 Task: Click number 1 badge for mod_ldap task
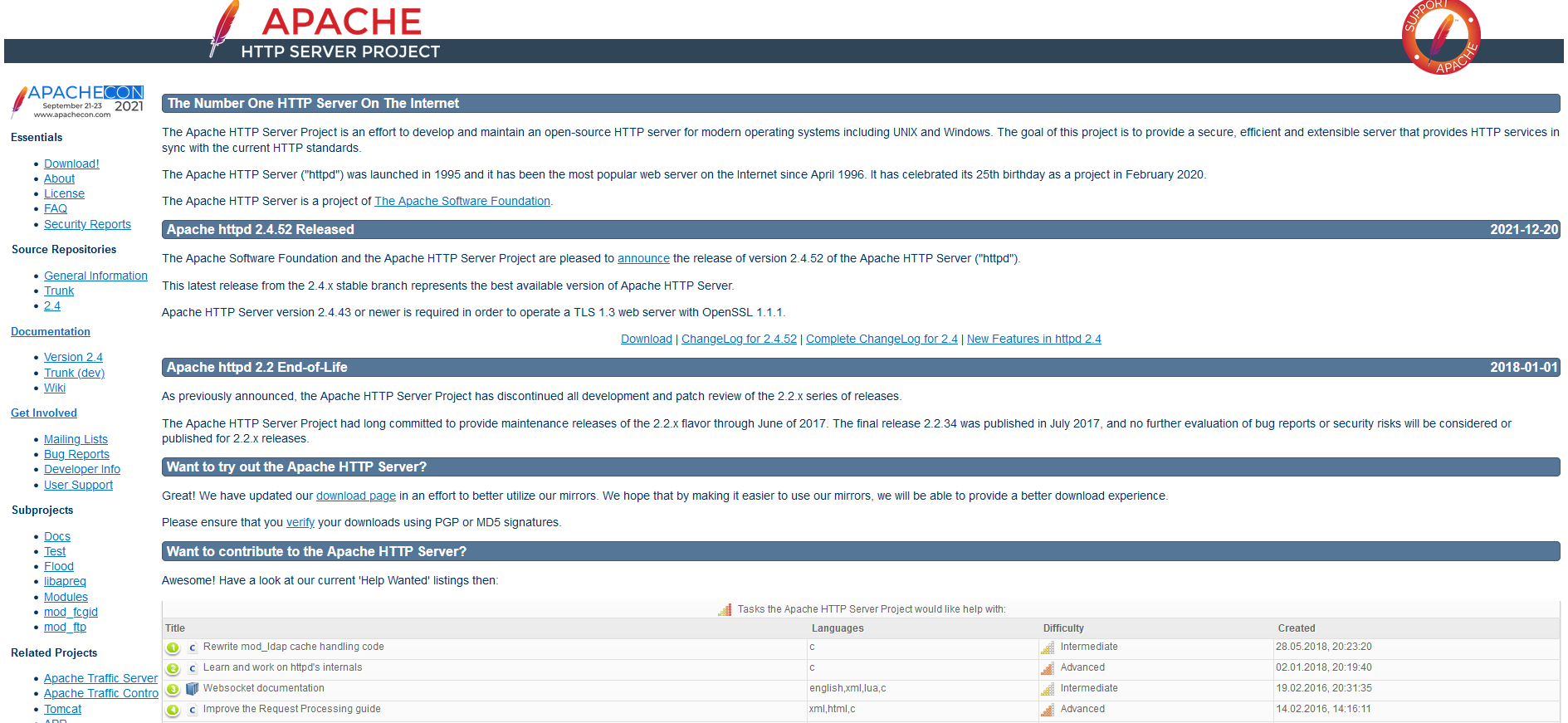pyautogui.click(x=173, y=648)
